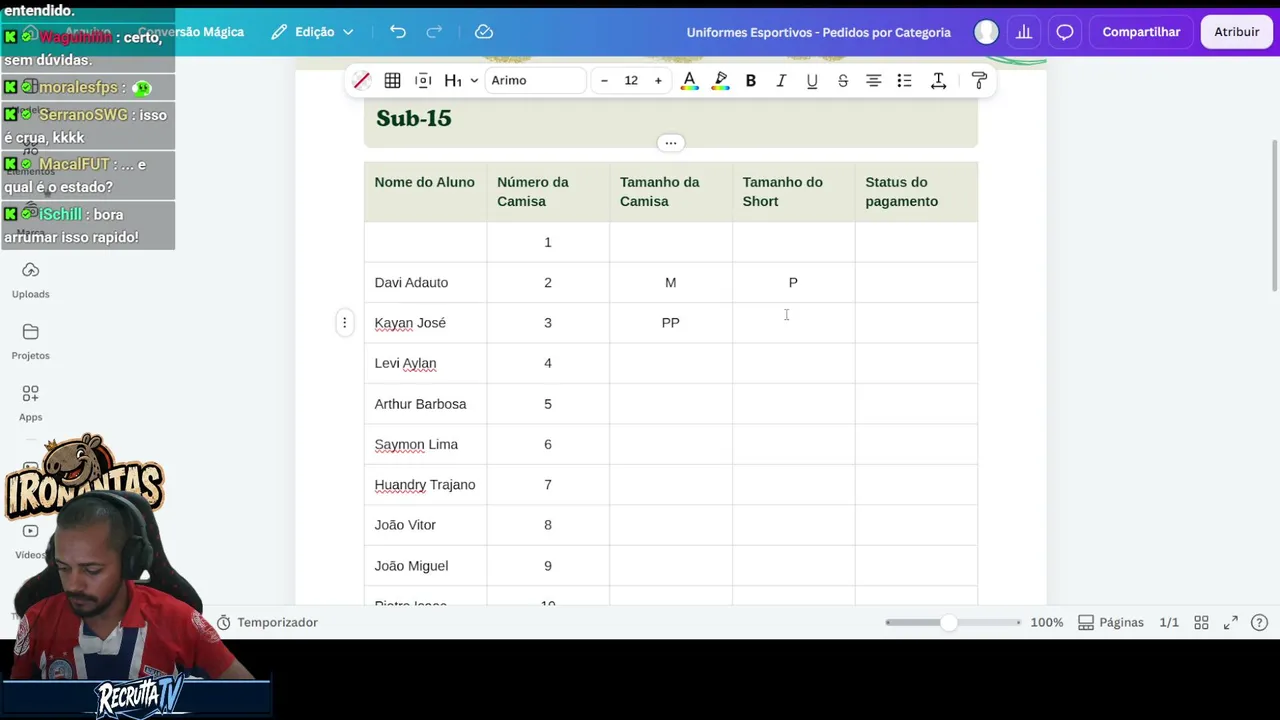
Task: Select the Kayan José name cell
Action: click(425, 322)
